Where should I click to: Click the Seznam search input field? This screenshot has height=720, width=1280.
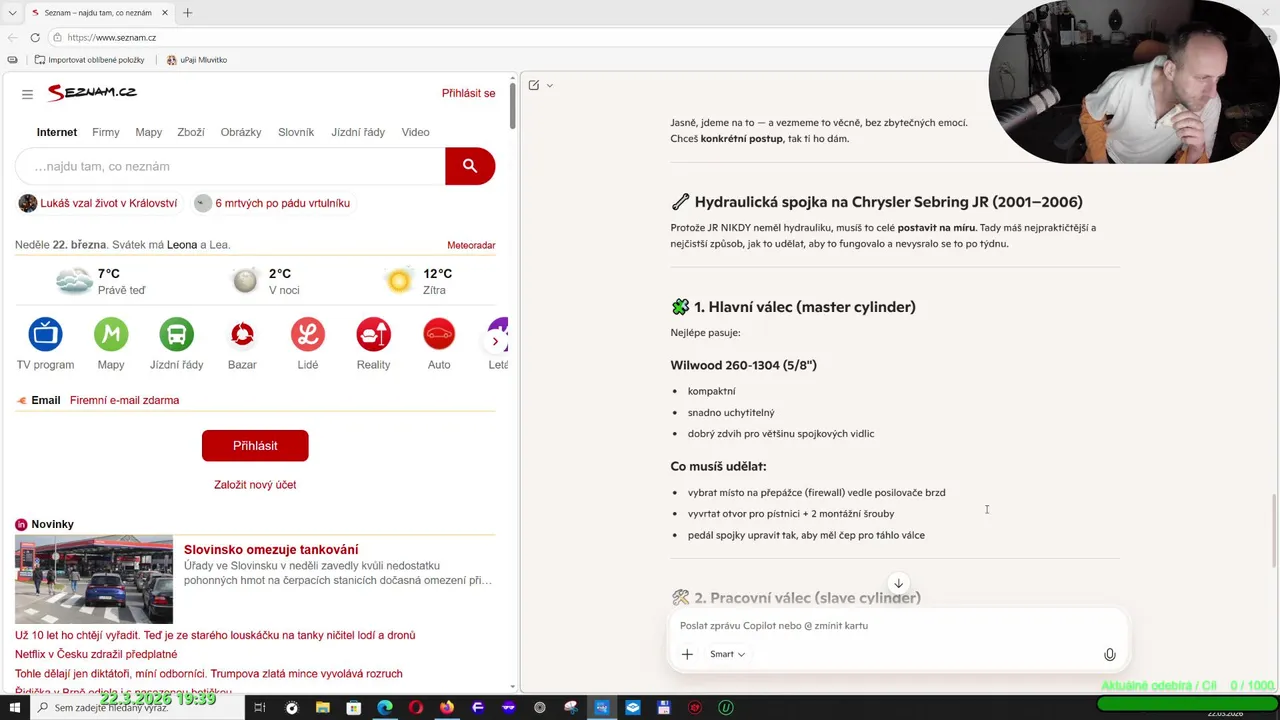coord(230,166)
